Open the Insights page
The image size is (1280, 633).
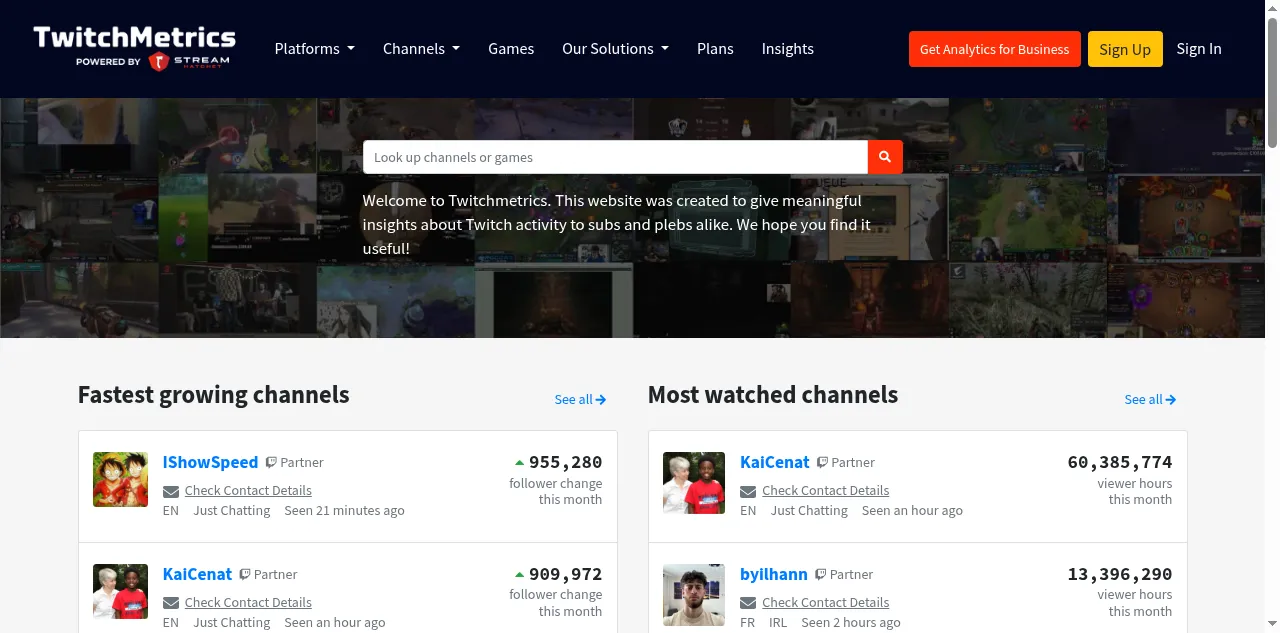(788, 48)
